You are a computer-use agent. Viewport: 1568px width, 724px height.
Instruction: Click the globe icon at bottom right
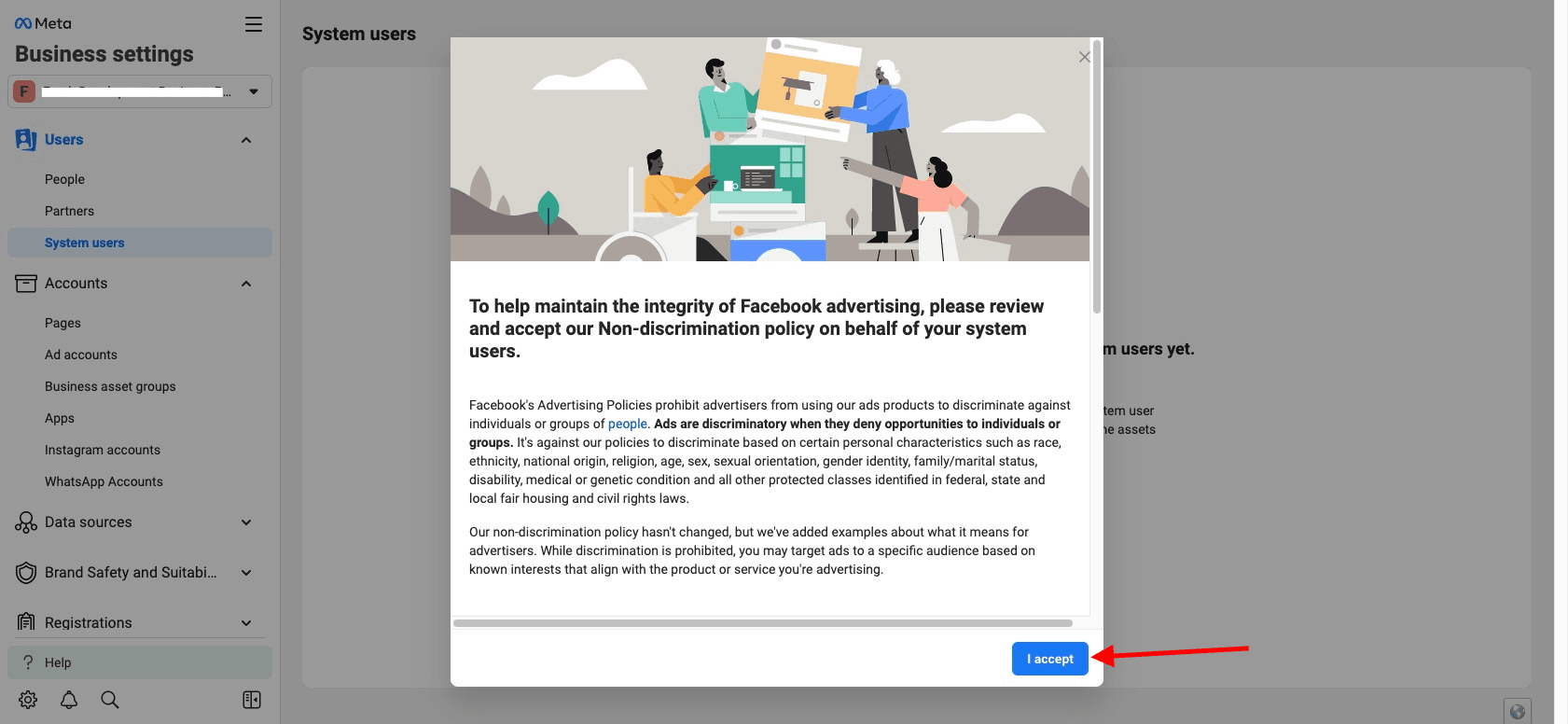click(1518, 711)
